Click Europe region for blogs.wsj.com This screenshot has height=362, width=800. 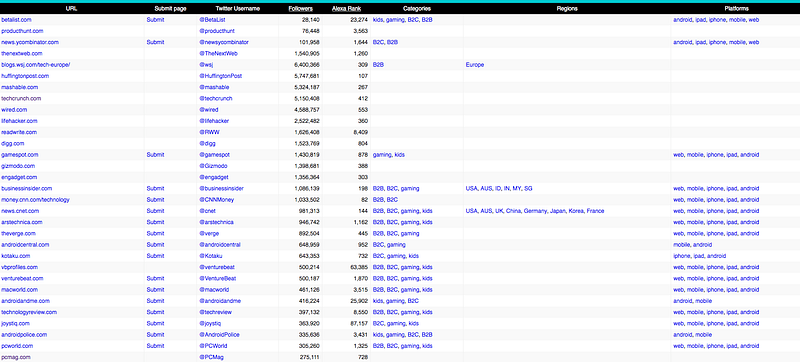point(475,65)
